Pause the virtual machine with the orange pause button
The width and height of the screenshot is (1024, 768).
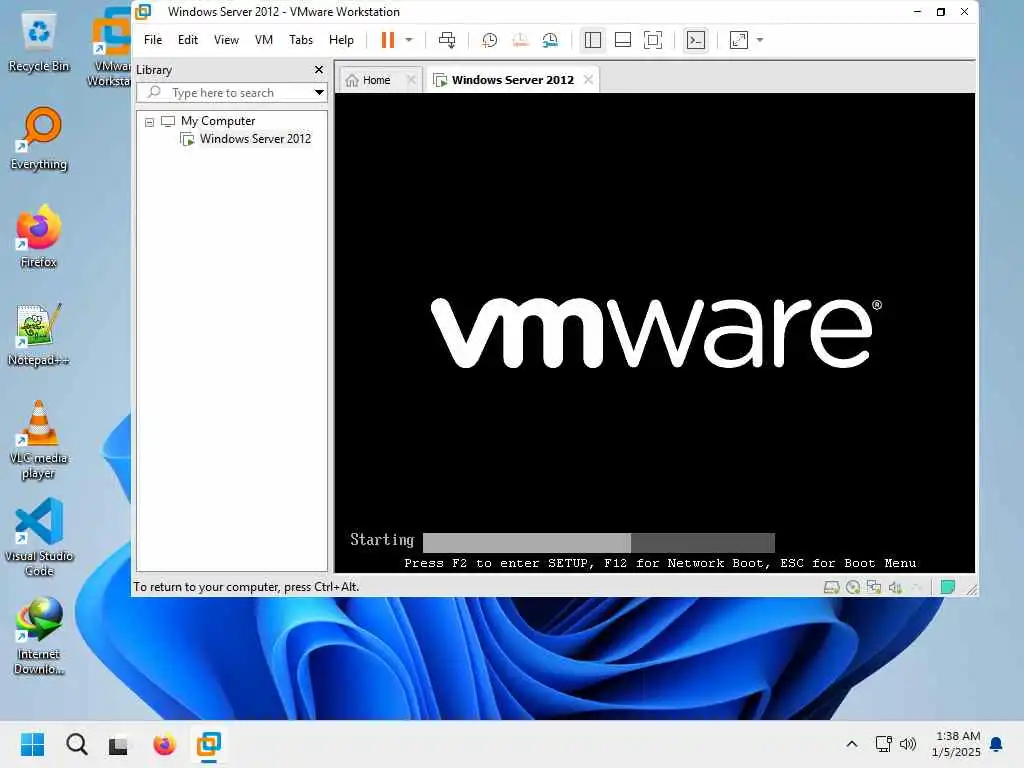387,40
